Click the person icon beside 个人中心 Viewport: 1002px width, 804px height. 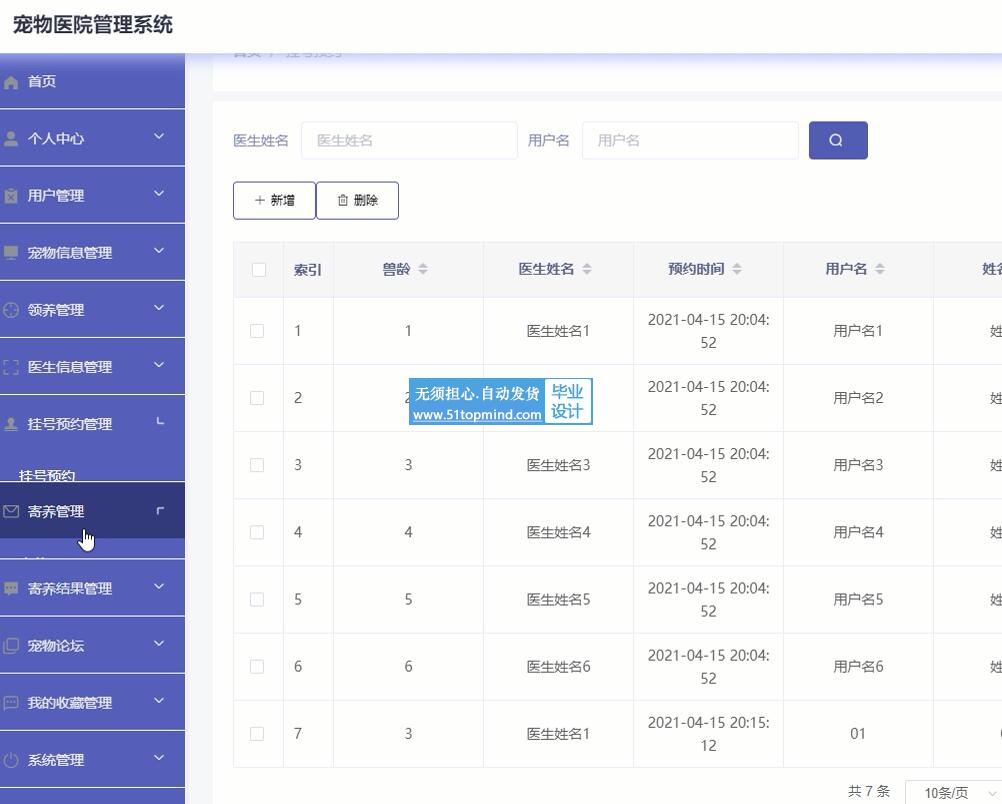12,139
